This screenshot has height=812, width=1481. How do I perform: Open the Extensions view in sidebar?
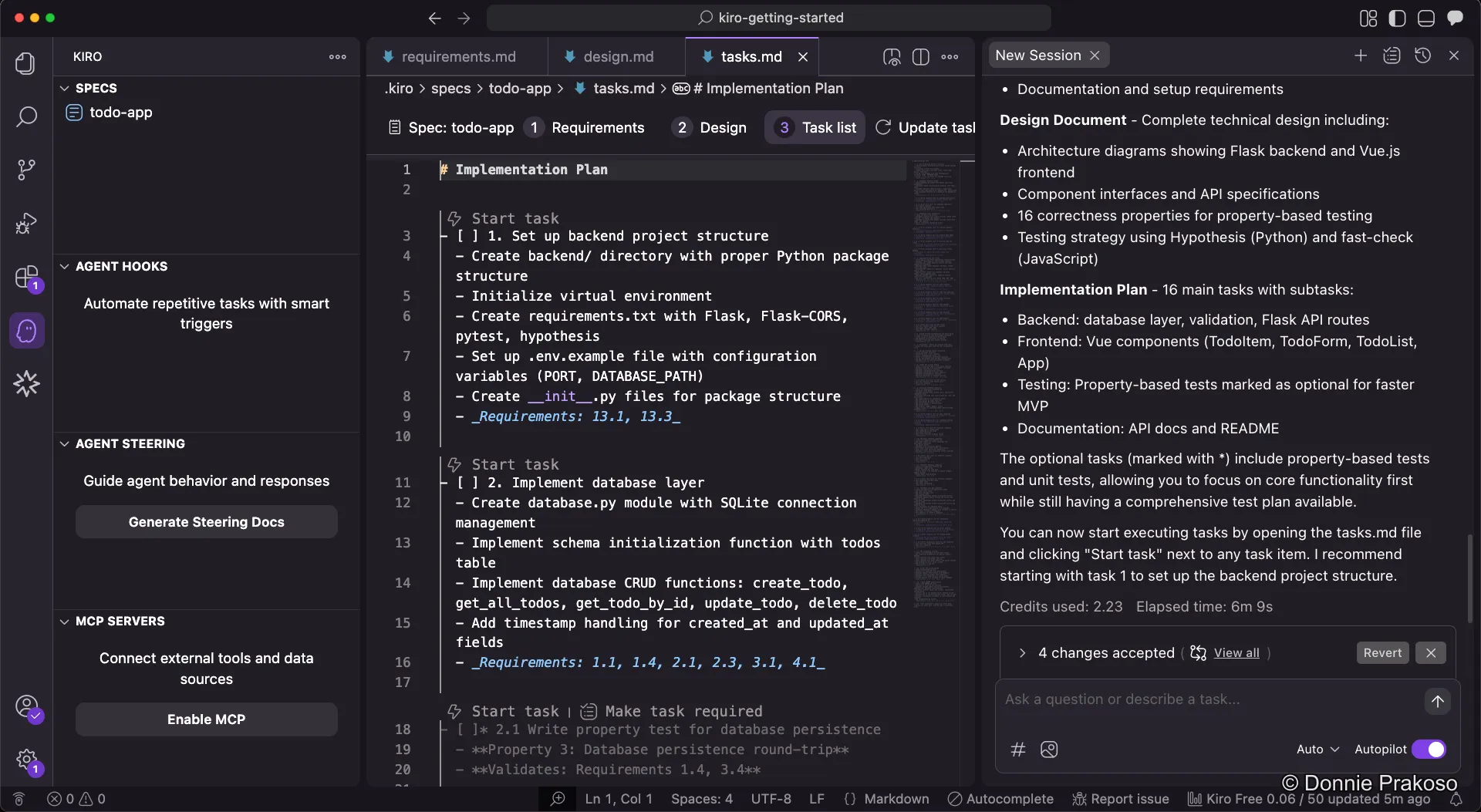coord(25,278)
